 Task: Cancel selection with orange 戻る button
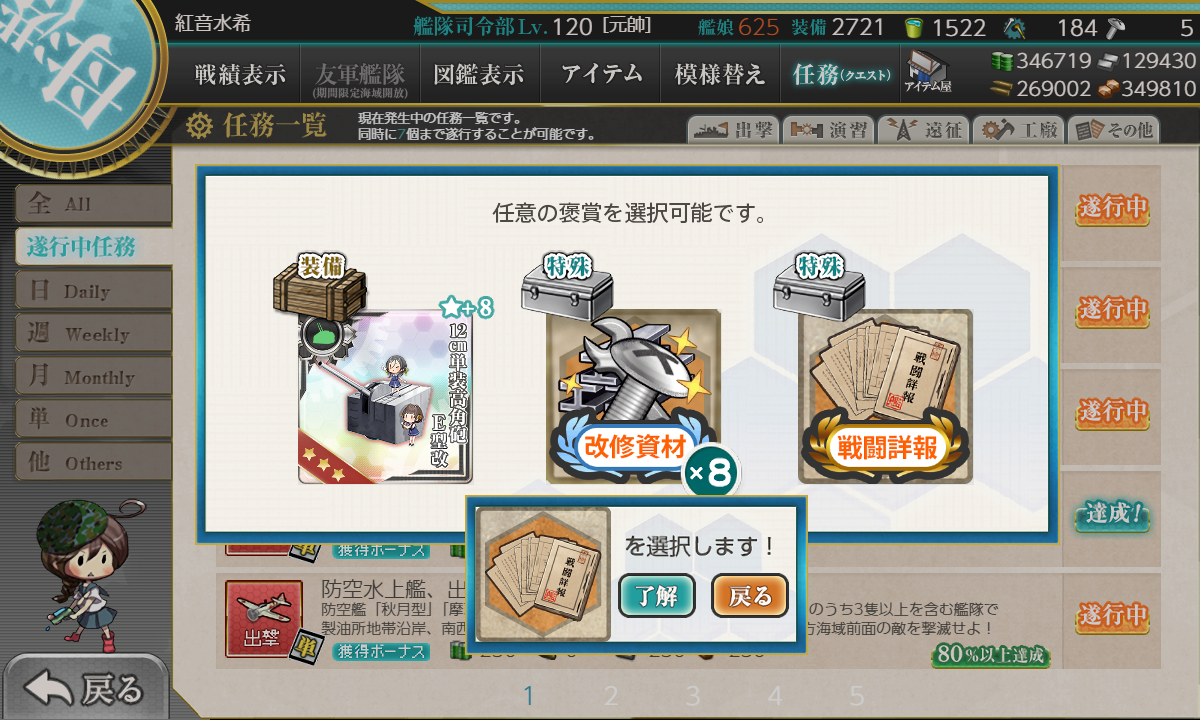(750, 597)
